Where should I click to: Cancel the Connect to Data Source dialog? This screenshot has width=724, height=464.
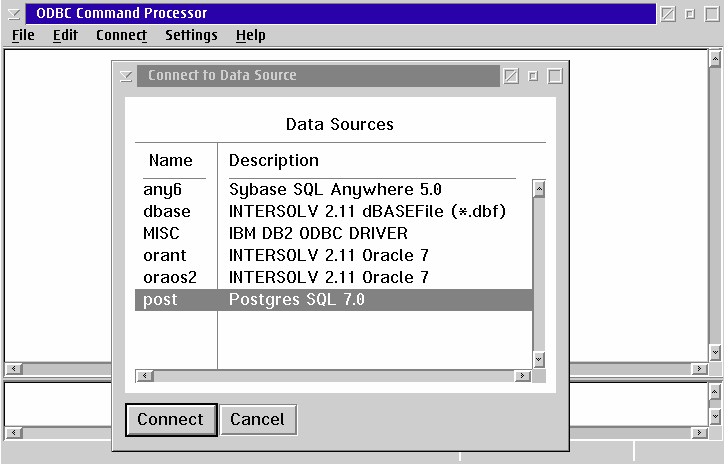pyautogui.click(x=258, y=420)
